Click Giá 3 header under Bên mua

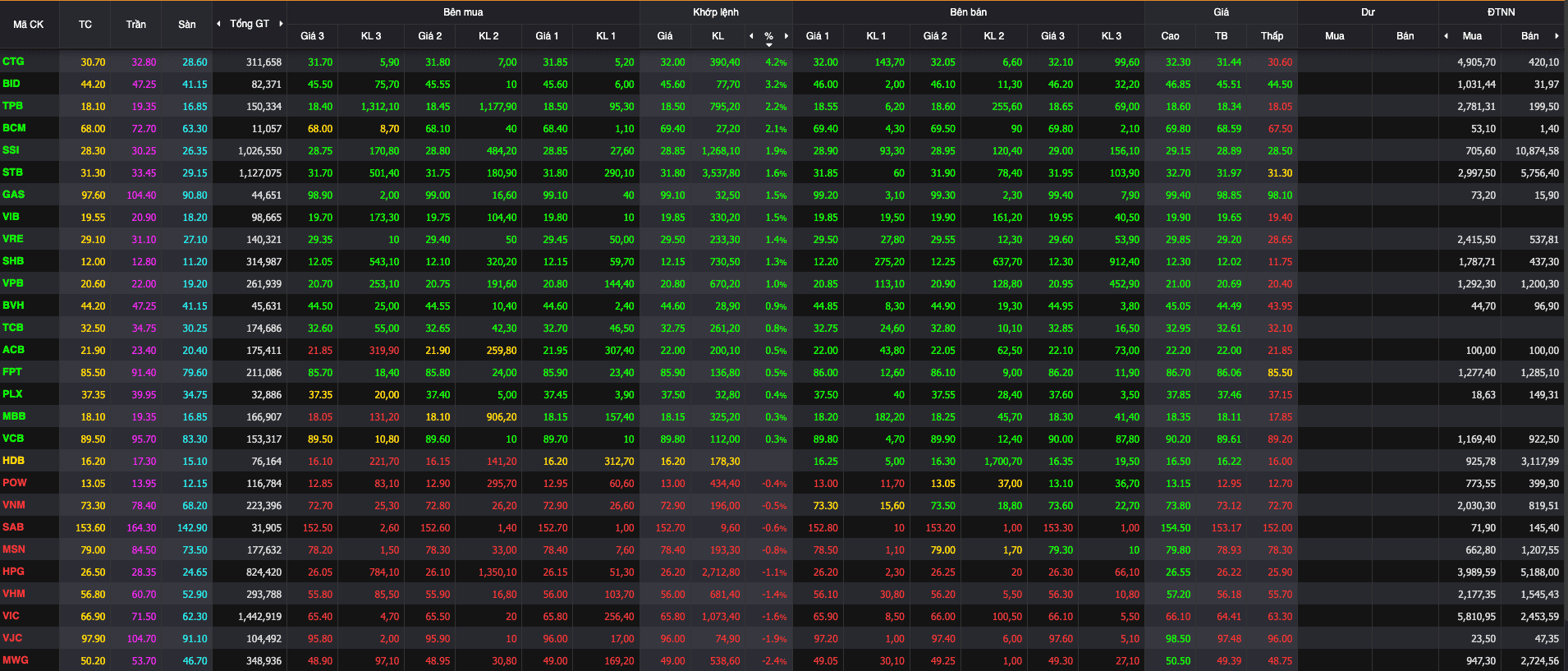point(312,36)
